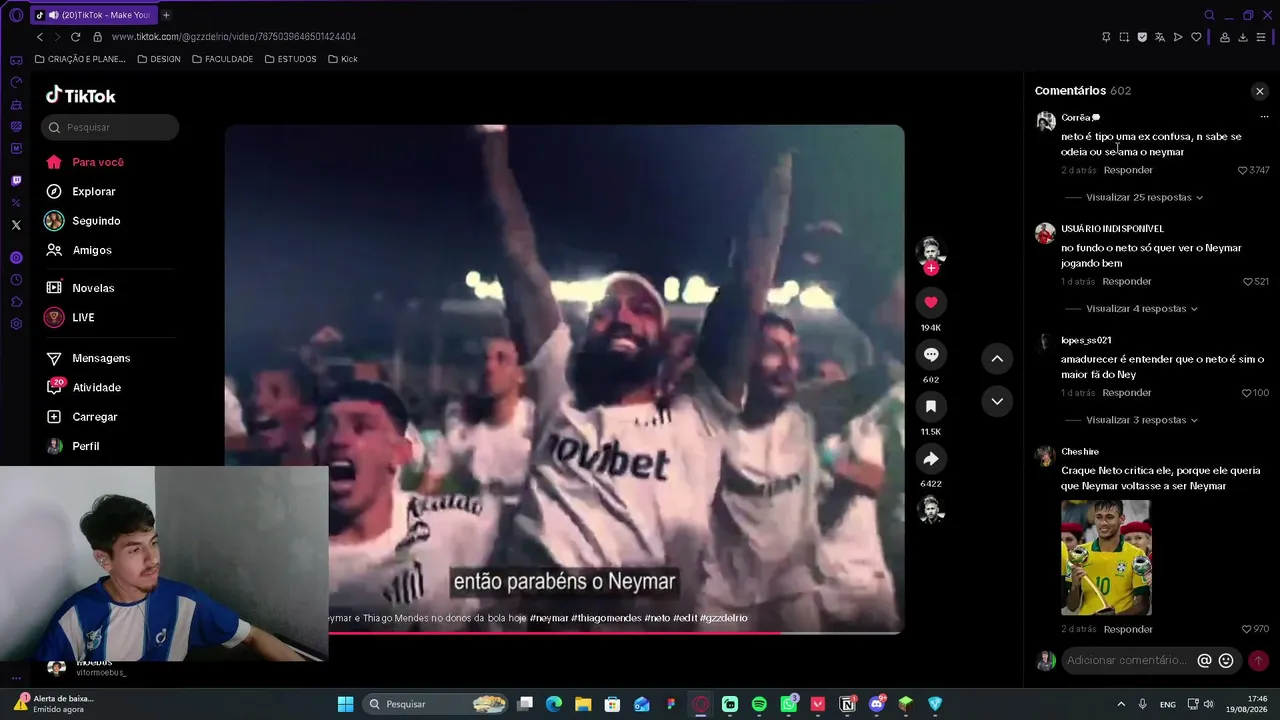This screenshot has height=720, width=1280.
Task: Seek the video using the red progress bar
Action: (565, 632)
